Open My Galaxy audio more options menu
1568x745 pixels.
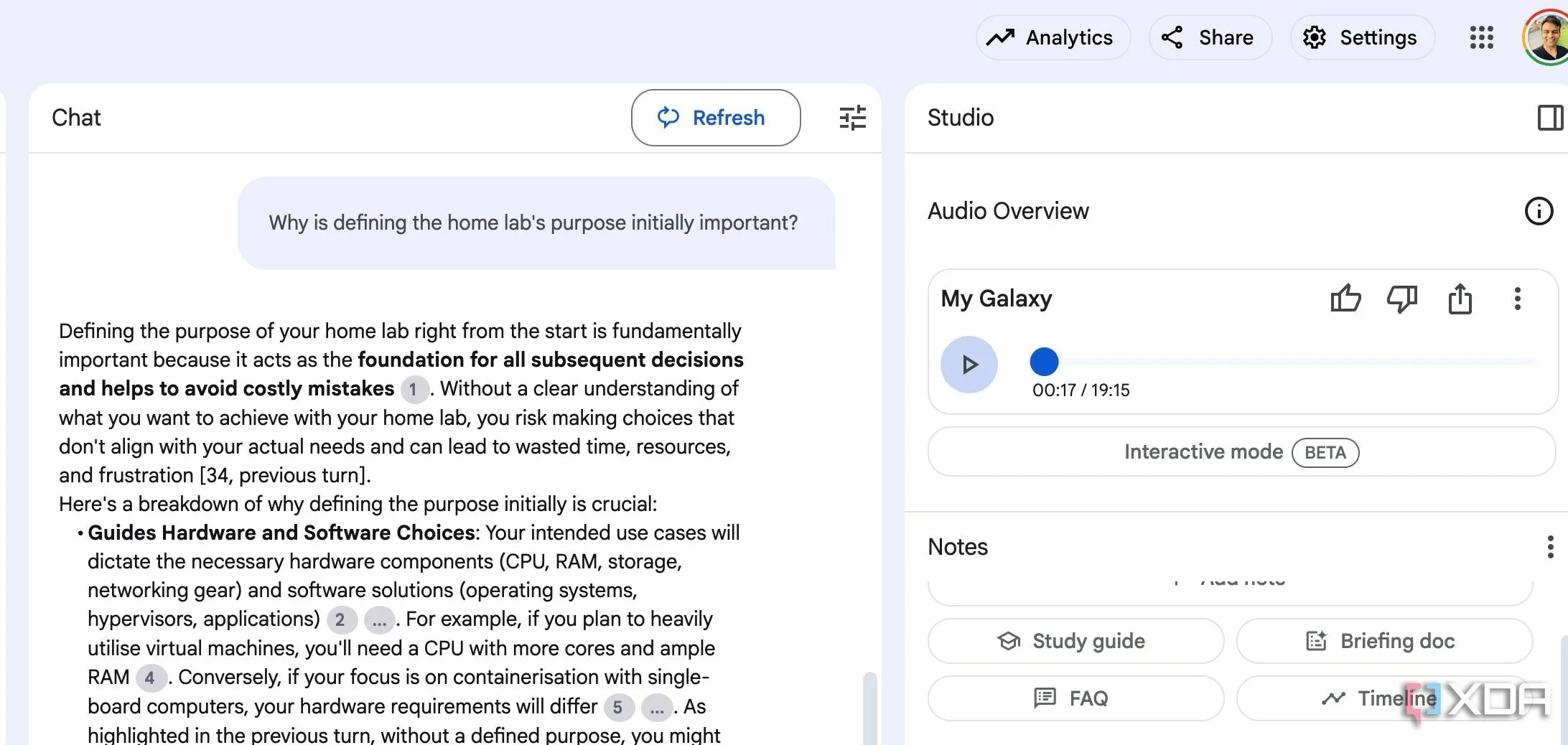coord(1517,299)
